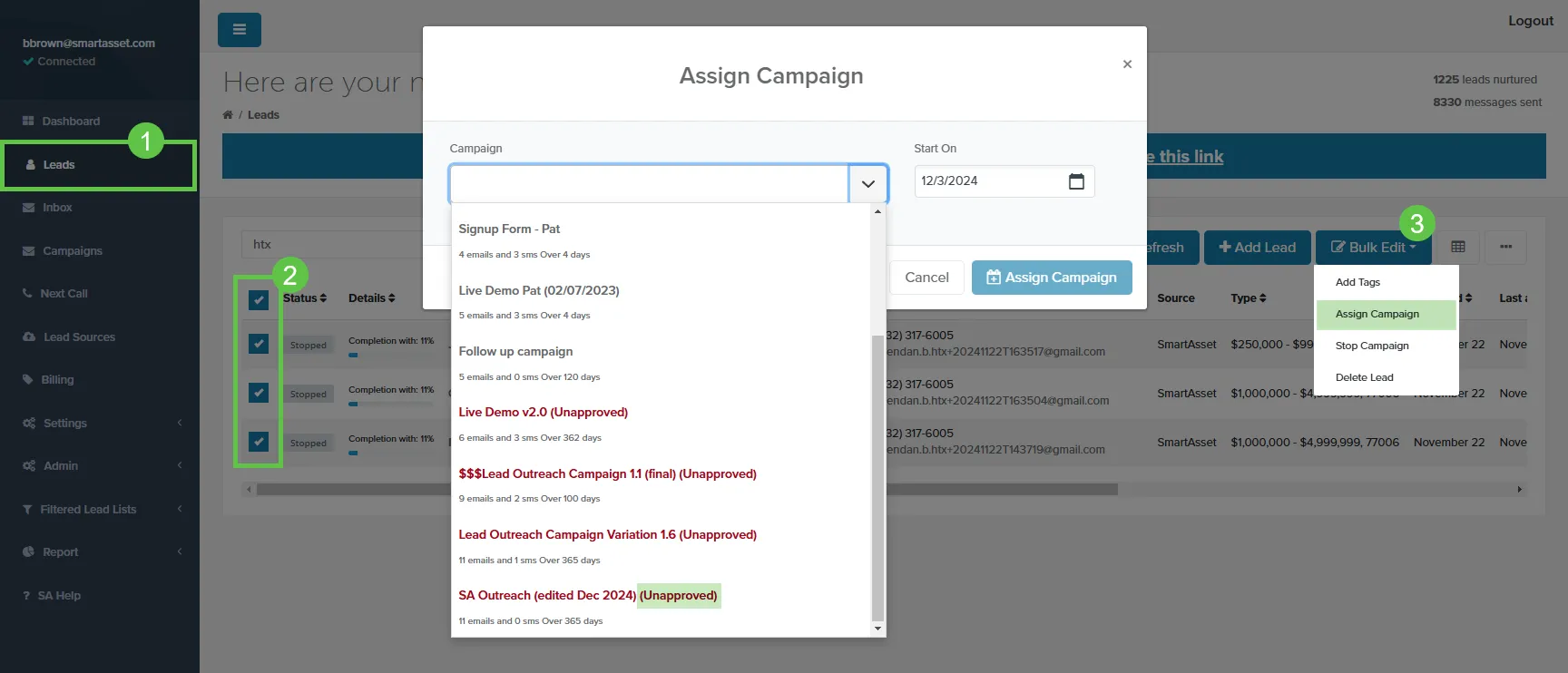Click the htx lead search field

point(332,244)
